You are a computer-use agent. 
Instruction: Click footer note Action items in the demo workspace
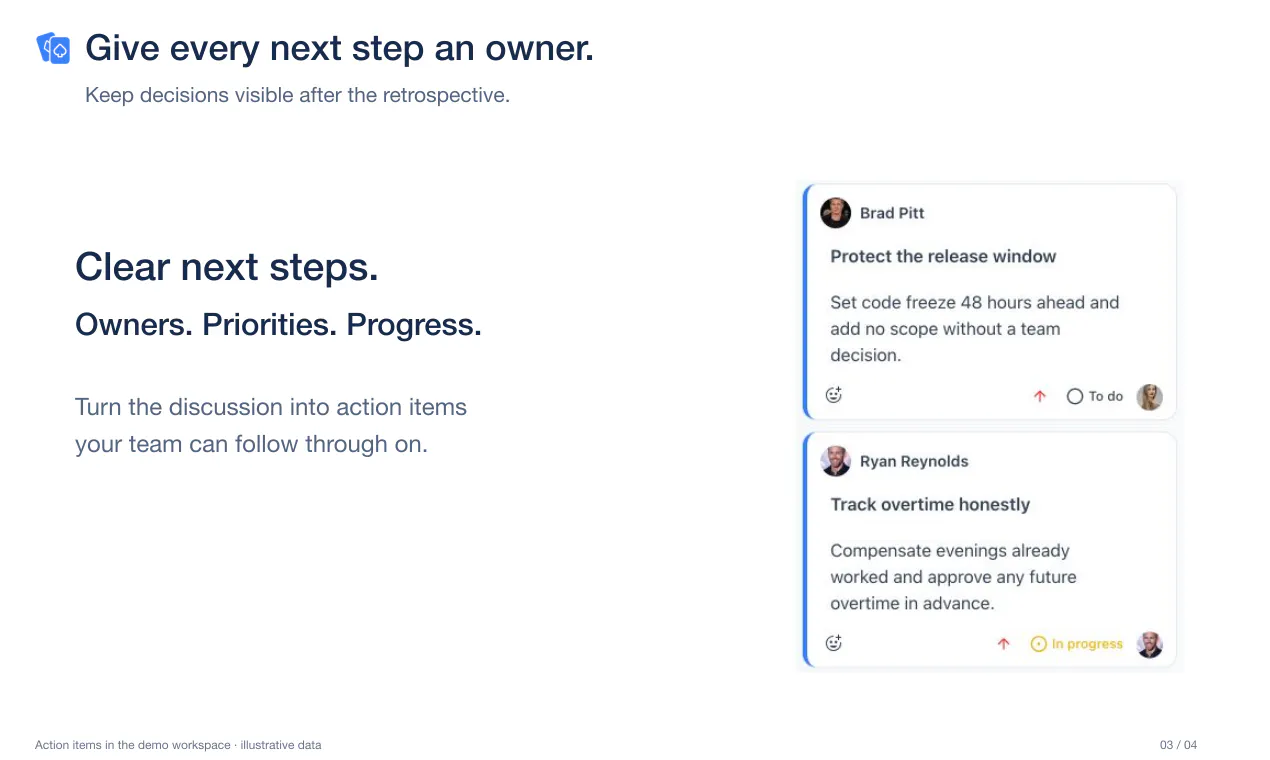(178, 745)
